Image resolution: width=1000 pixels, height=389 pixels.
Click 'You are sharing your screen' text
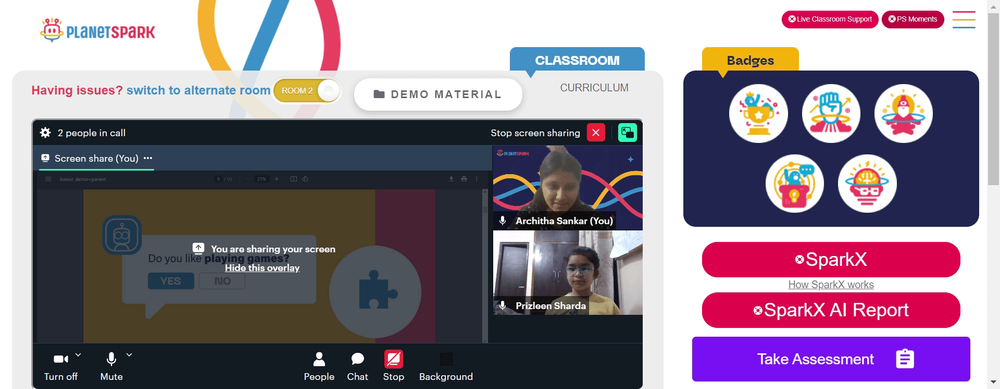273,249
